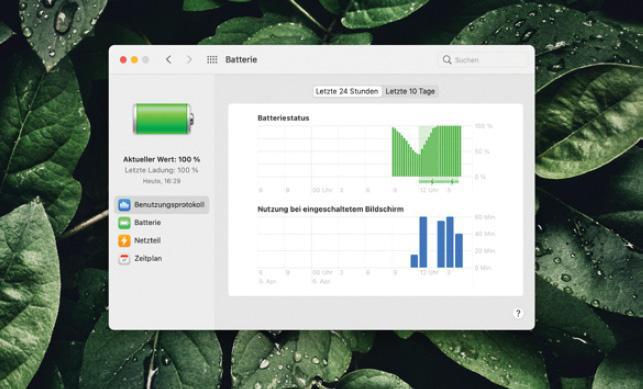Open help with question mark button
643x389 pixels.
point(518,314)
